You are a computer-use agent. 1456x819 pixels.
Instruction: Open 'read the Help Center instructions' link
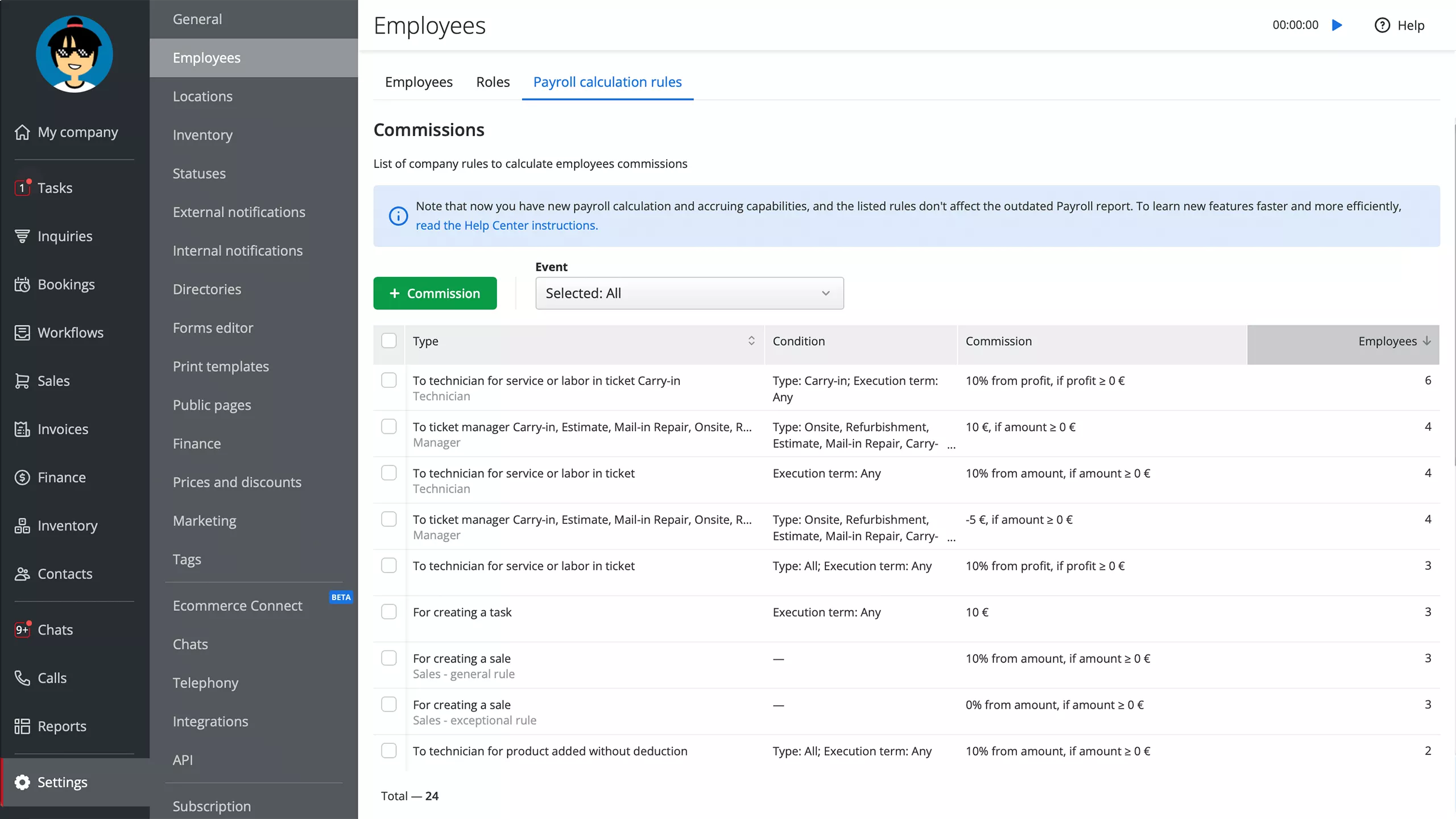coord(507,225)
